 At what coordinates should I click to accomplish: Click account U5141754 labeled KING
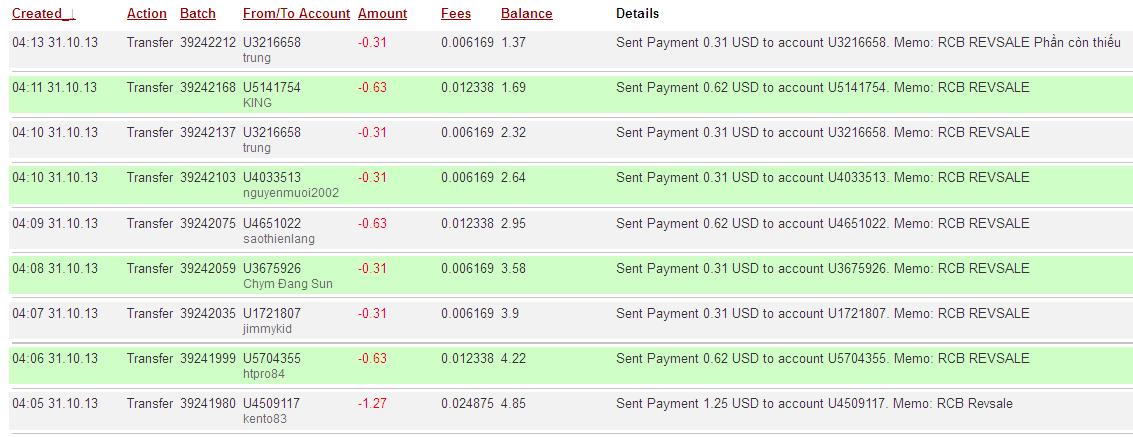click(272, 88)
